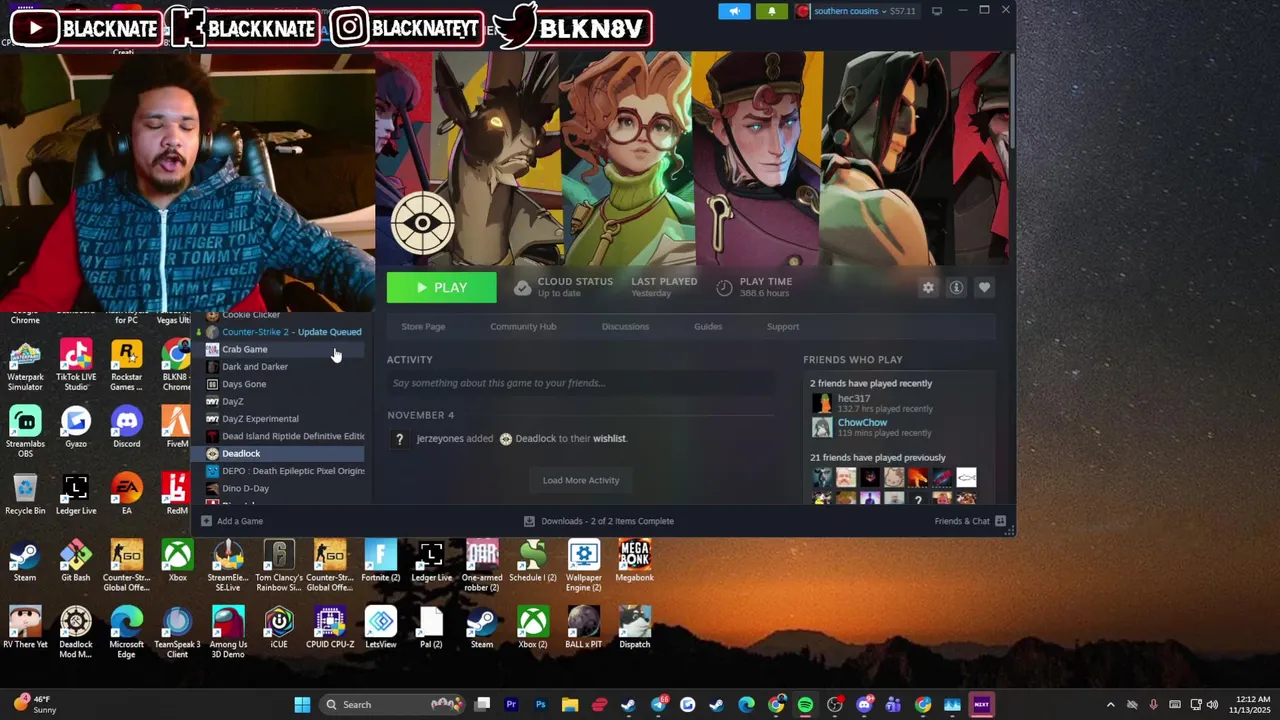Screen dimensions: 1280x720
Task: Click Add a Game
Action: (x=232, y=521)
